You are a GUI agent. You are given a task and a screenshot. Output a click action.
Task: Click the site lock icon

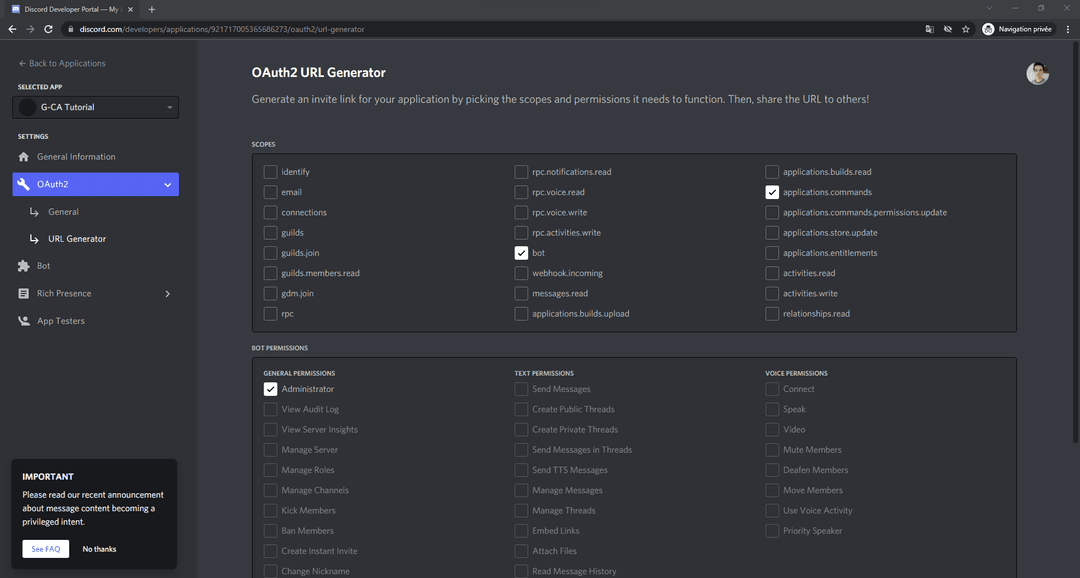coord(70,29)
